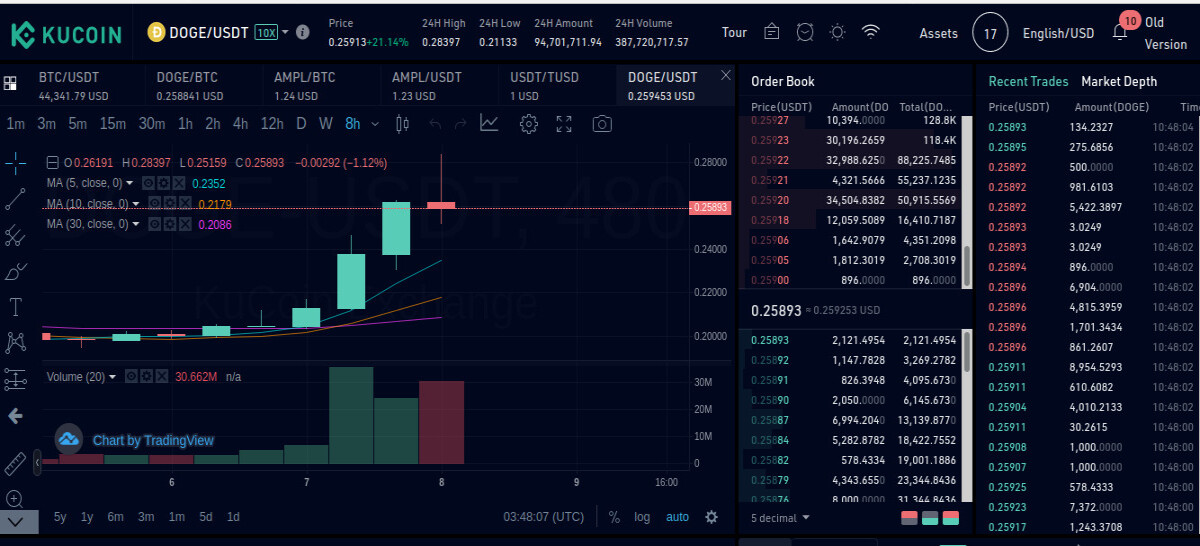1200x546 pixels.
Task: Click the order book sell-side scrollbar
Action: coord(966,265)
